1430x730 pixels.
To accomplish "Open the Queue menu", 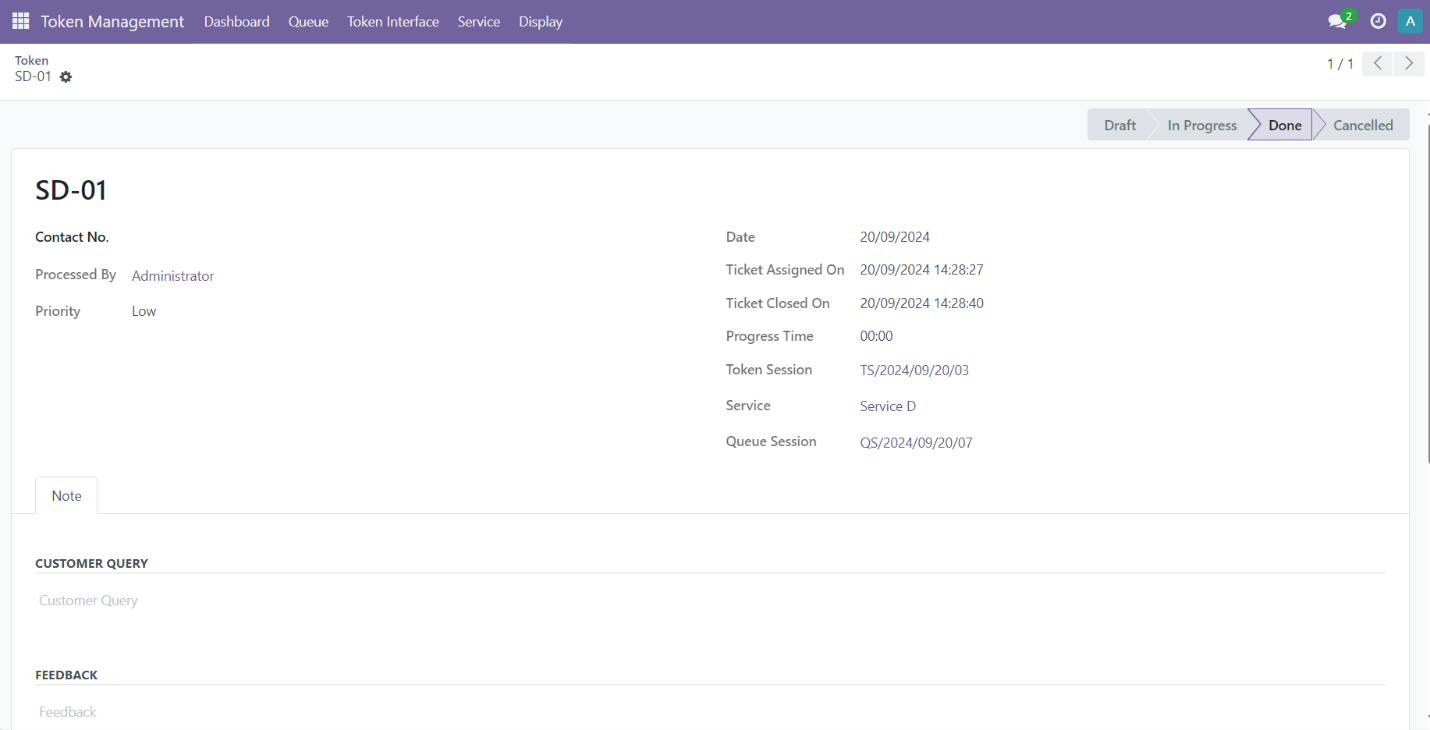I will click(x=308, y=21).
